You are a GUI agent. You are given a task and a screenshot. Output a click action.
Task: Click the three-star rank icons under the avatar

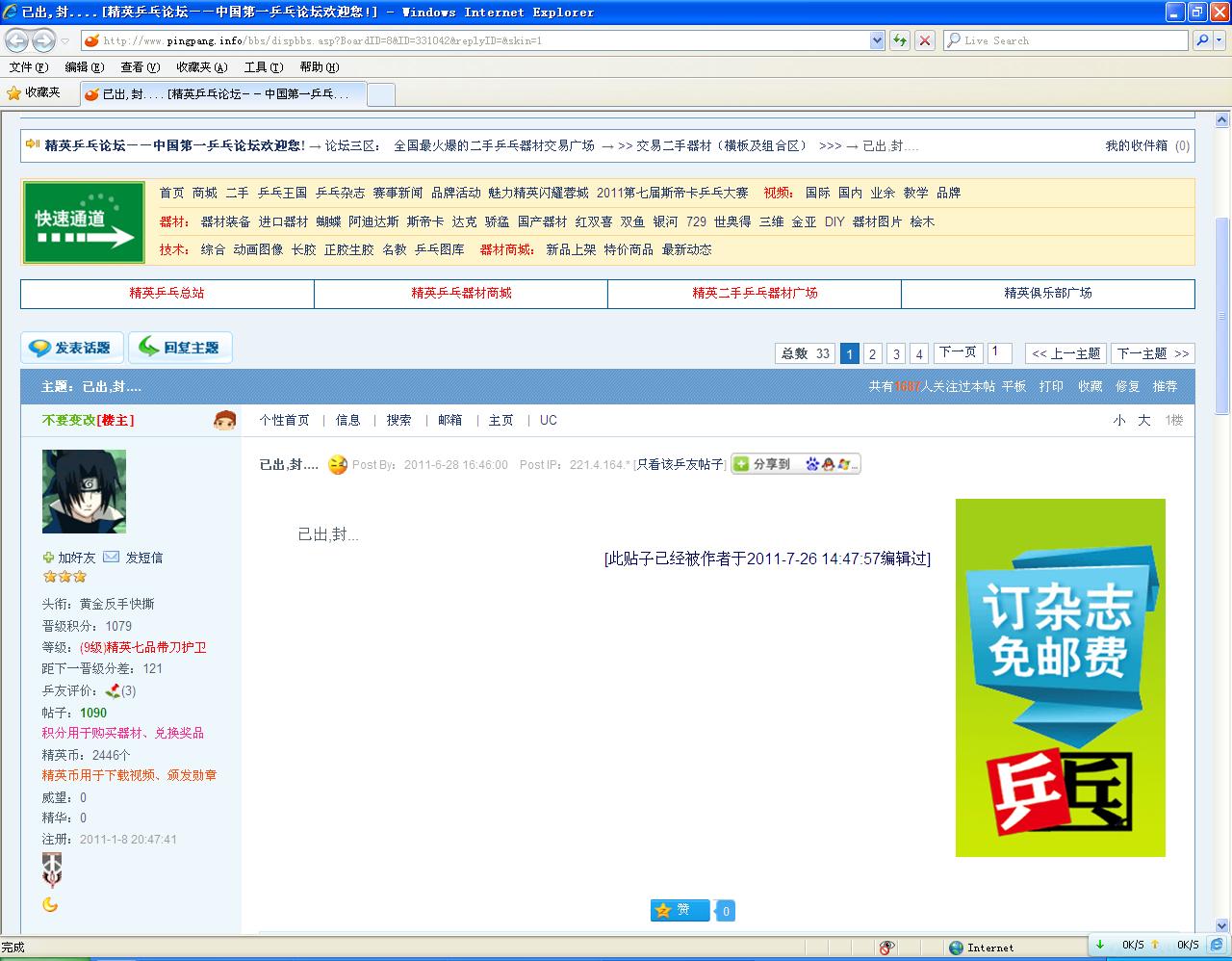click(64, 577)
